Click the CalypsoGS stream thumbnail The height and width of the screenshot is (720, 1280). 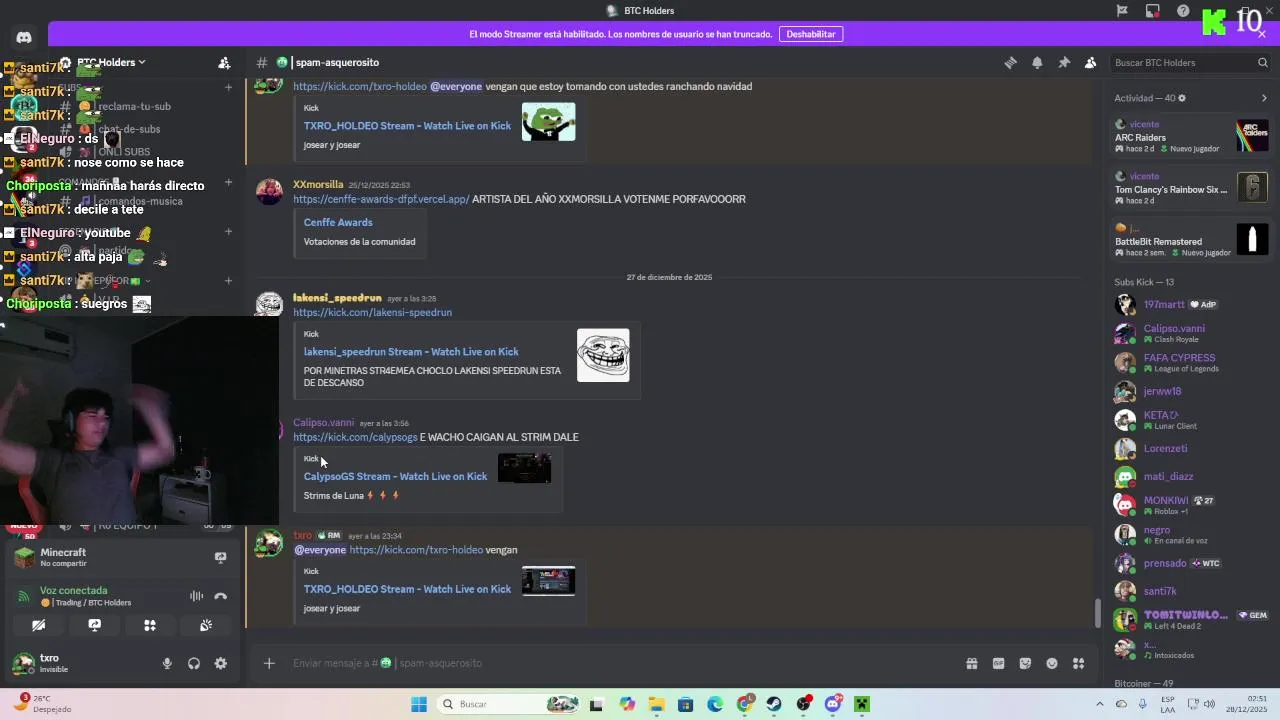[524, 468]
